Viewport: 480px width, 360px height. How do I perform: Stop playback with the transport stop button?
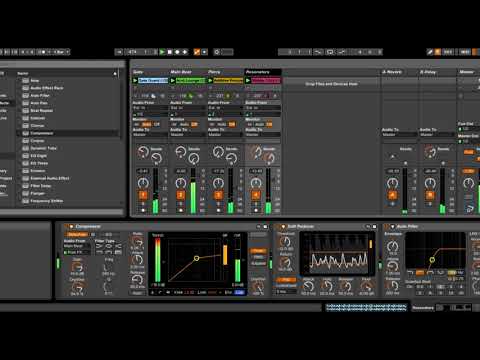coord(170,52)
